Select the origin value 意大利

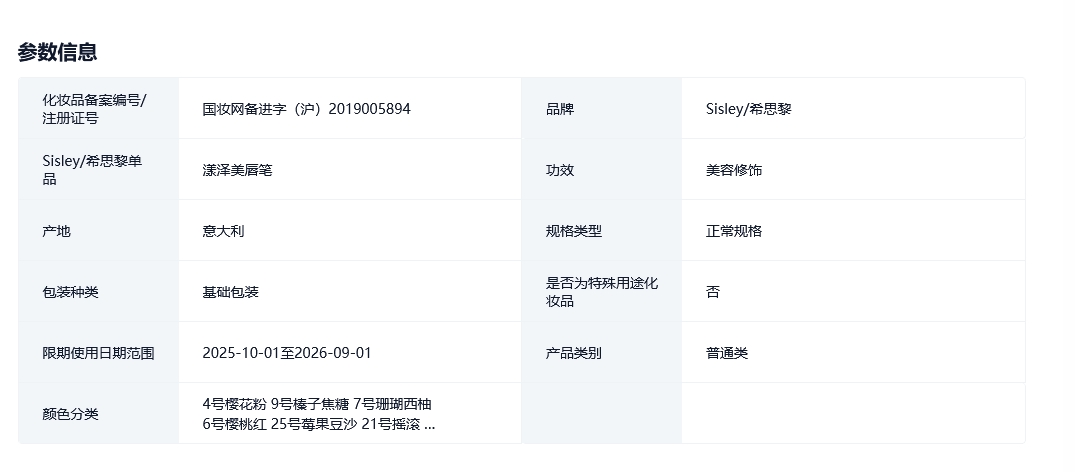pos(223,231)
